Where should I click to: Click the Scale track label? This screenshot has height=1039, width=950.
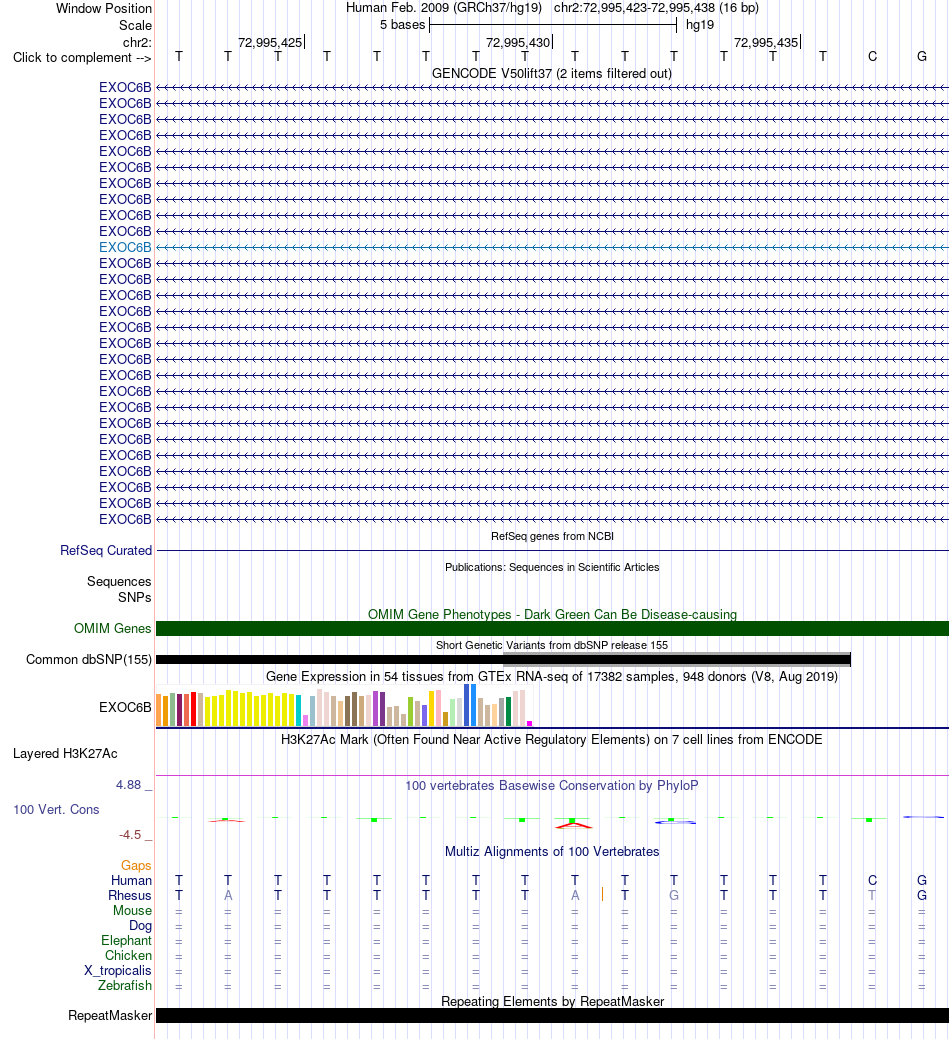pos(135,25)
